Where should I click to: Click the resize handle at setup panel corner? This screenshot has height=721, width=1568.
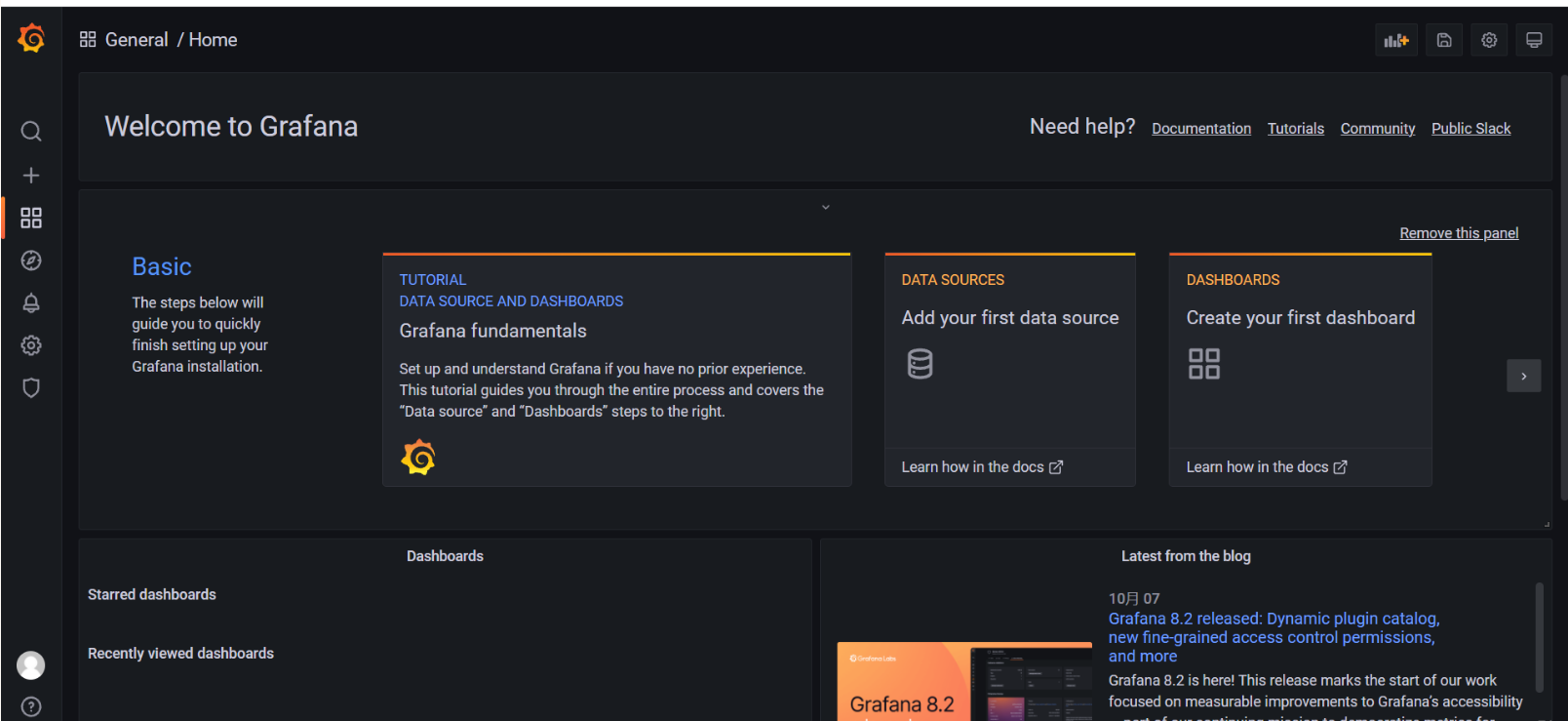coord(1547,524)
